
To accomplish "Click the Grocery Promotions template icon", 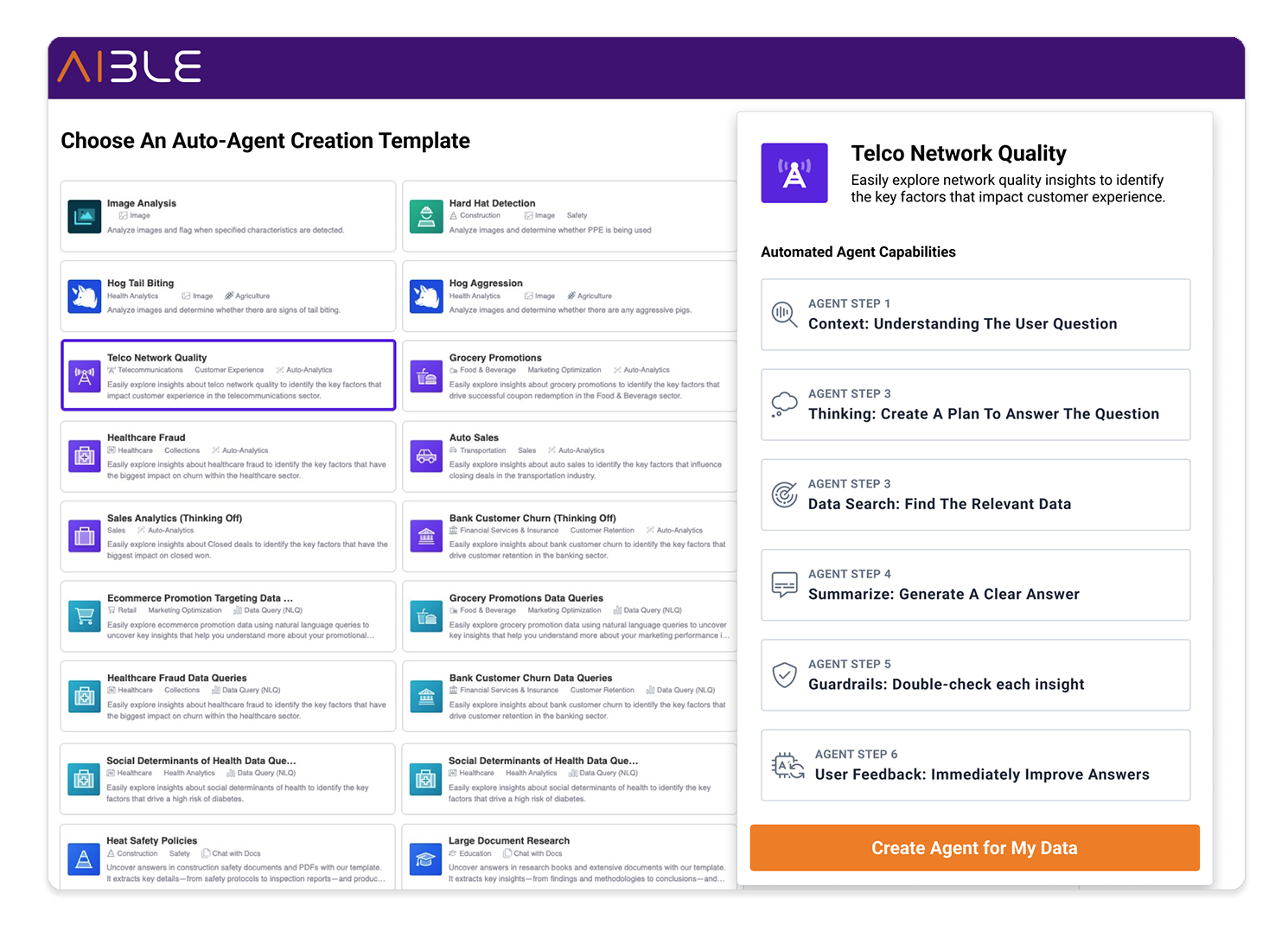I will [x=426, y=376].
